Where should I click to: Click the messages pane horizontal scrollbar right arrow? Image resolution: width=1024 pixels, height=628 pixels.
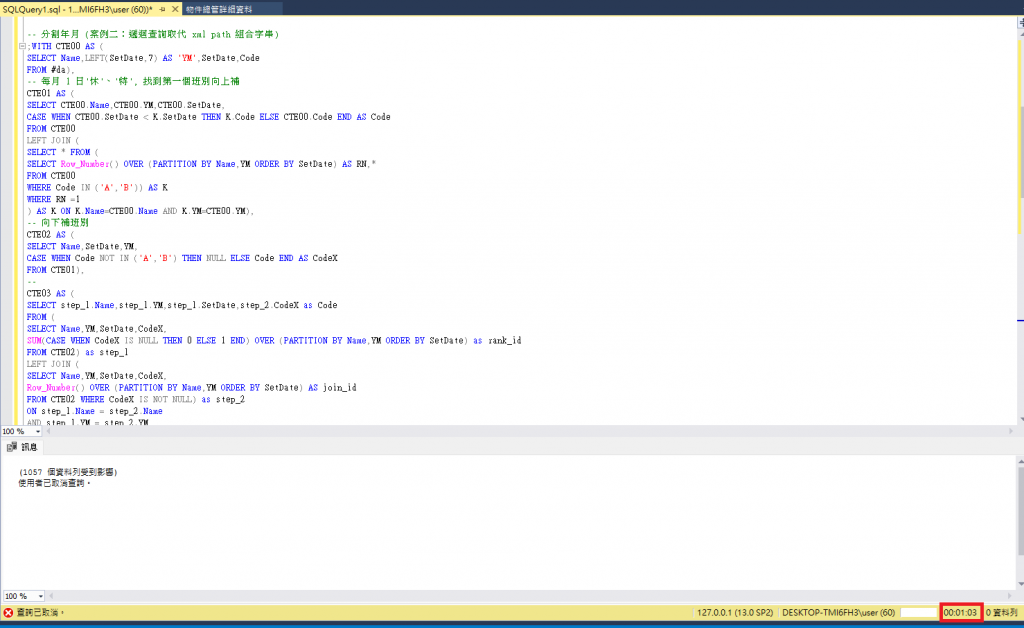coord(1011,596)
